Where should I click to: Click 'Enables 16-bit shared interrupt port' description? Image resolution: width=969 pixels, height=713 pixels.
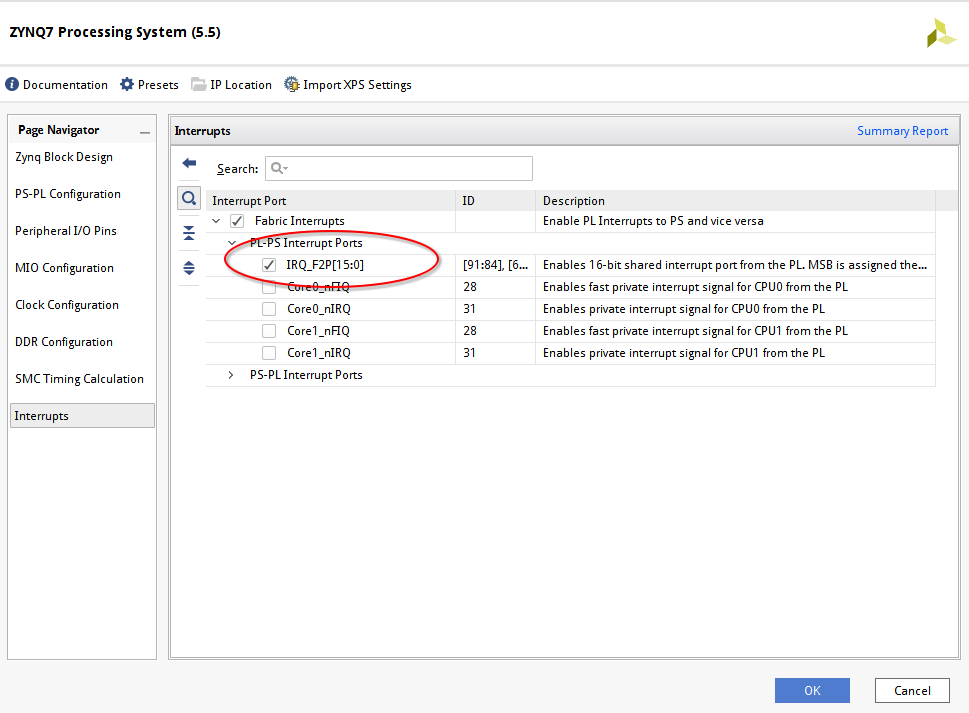click(x=735, y=265)
